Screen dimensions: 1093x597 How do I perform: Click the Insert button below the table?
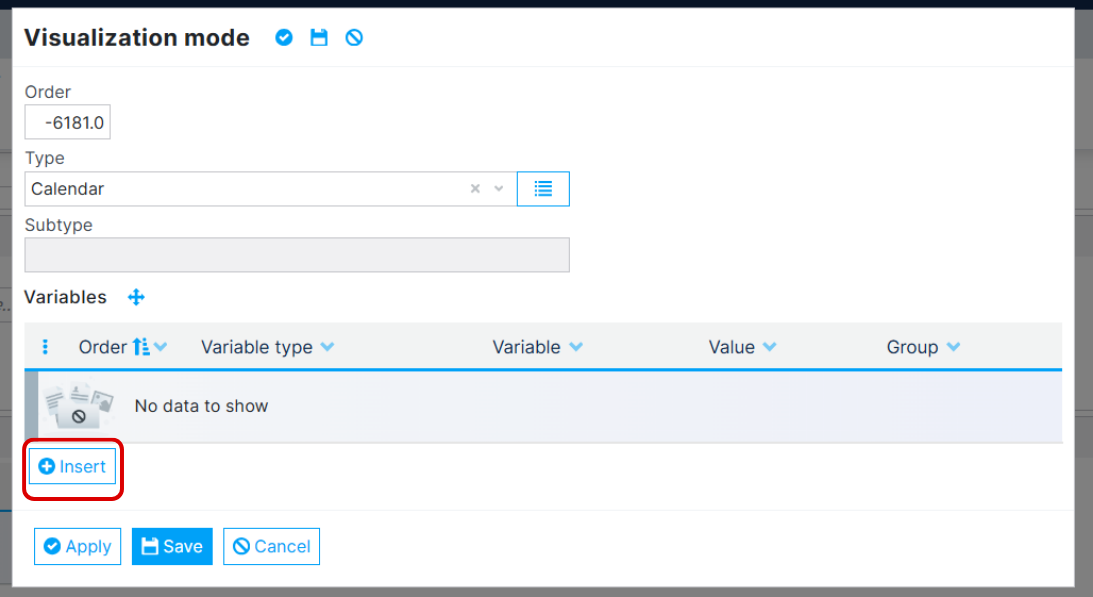[x=71, y=466]
